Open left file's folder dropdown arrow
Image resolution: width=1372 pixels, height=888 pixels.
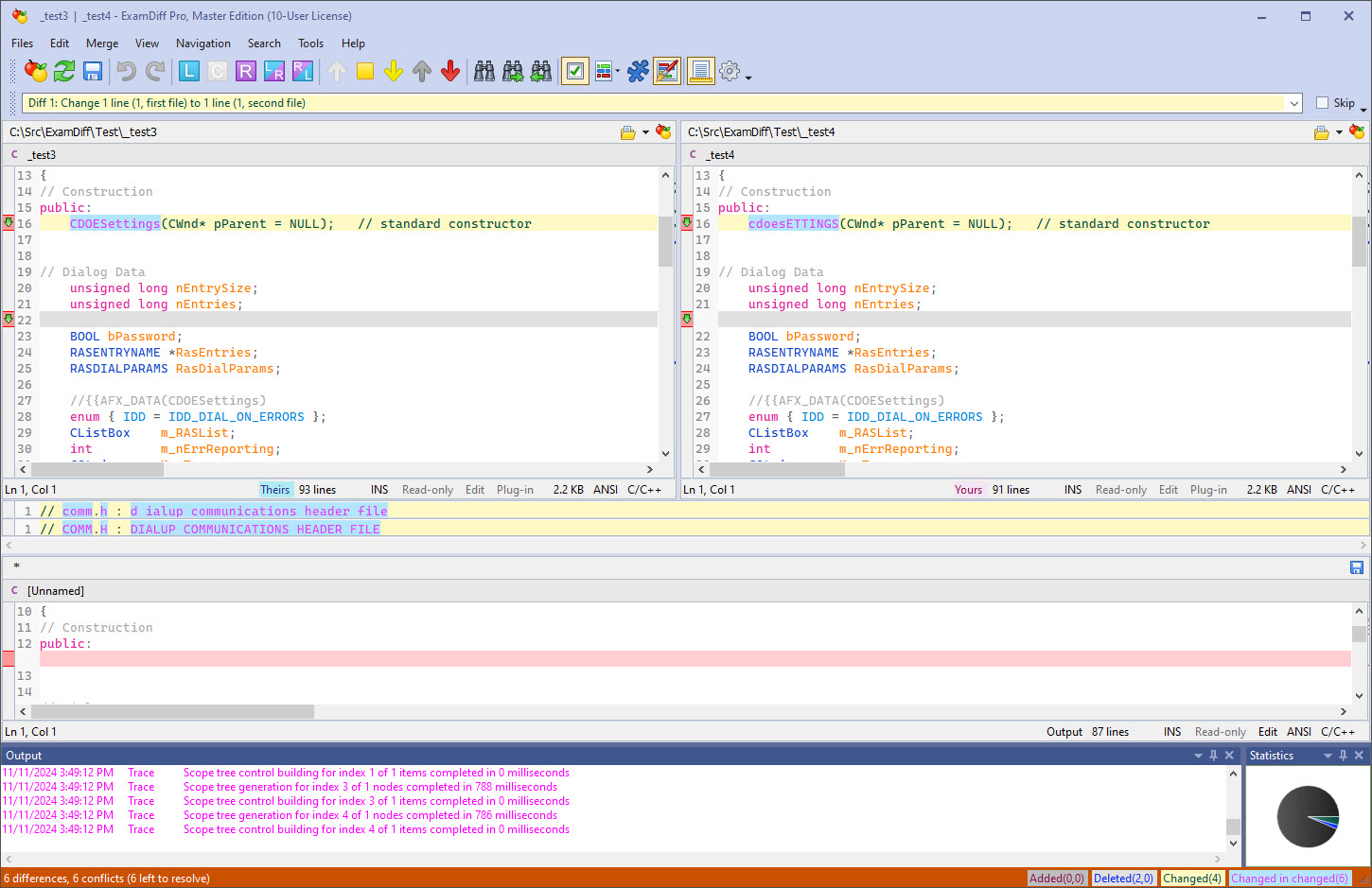tap(645, 132)
